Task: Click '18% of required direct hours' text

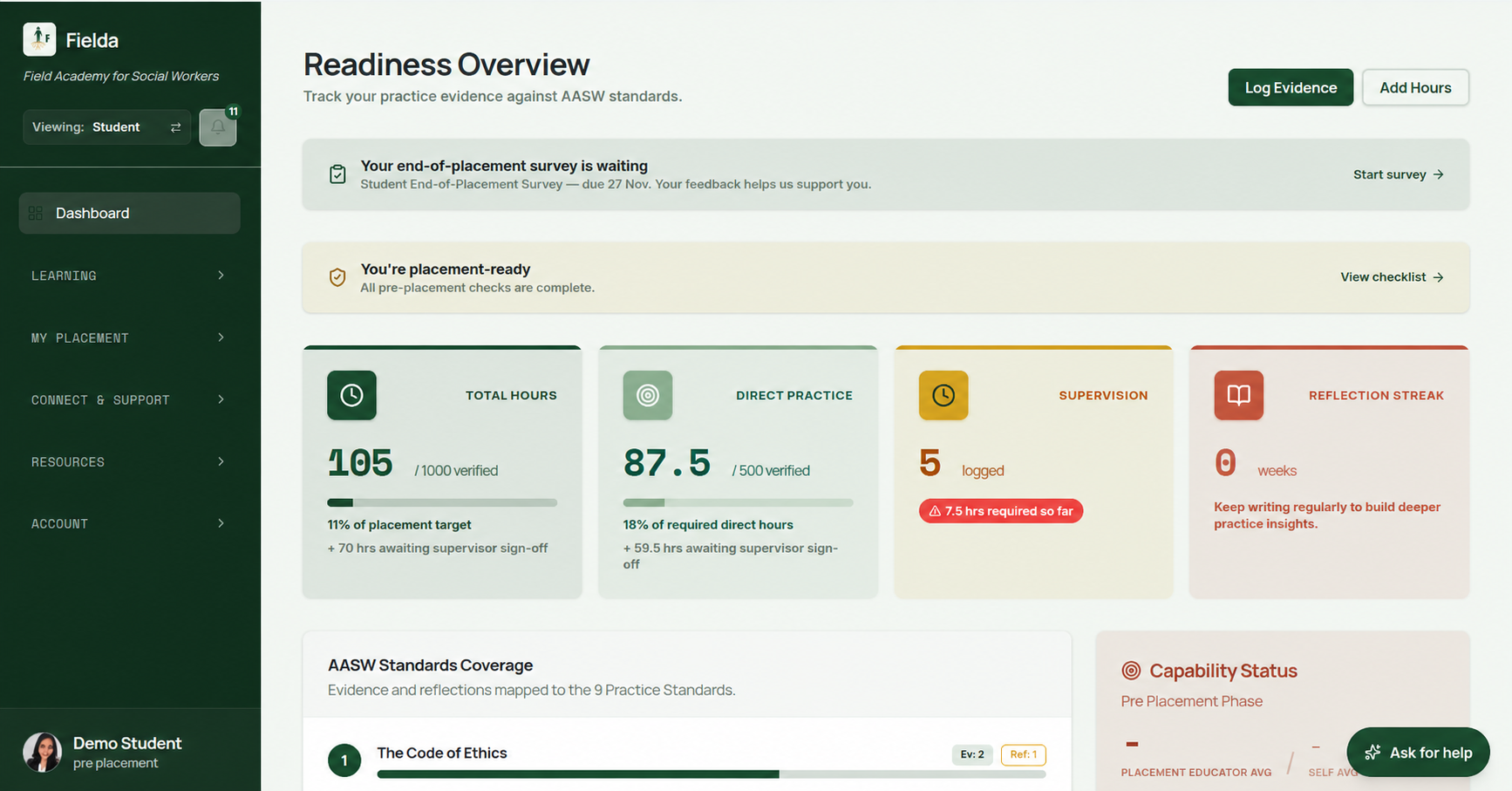Action: tap(708, 525)
